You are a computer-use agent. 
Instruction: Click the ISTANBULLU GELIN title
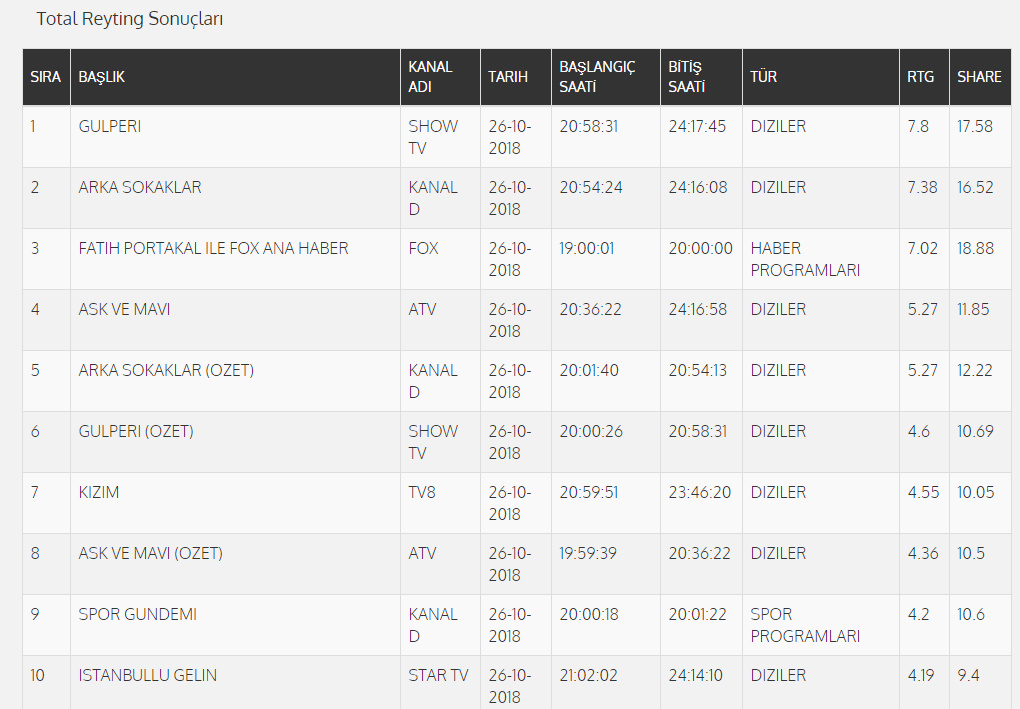148,676
